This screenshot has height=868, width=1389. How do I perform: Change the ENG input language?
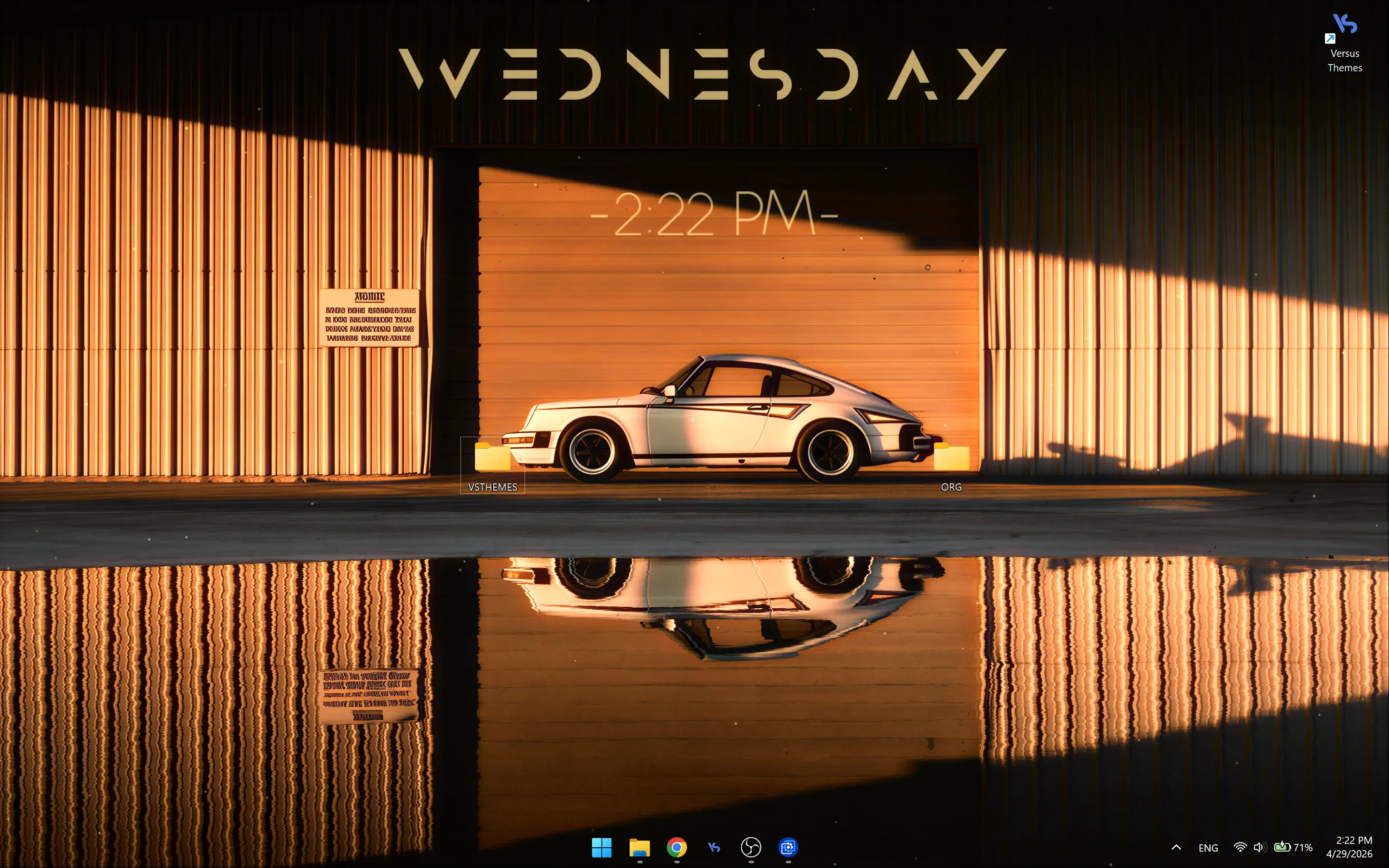pyautogui.click(x=1208, y=847)
